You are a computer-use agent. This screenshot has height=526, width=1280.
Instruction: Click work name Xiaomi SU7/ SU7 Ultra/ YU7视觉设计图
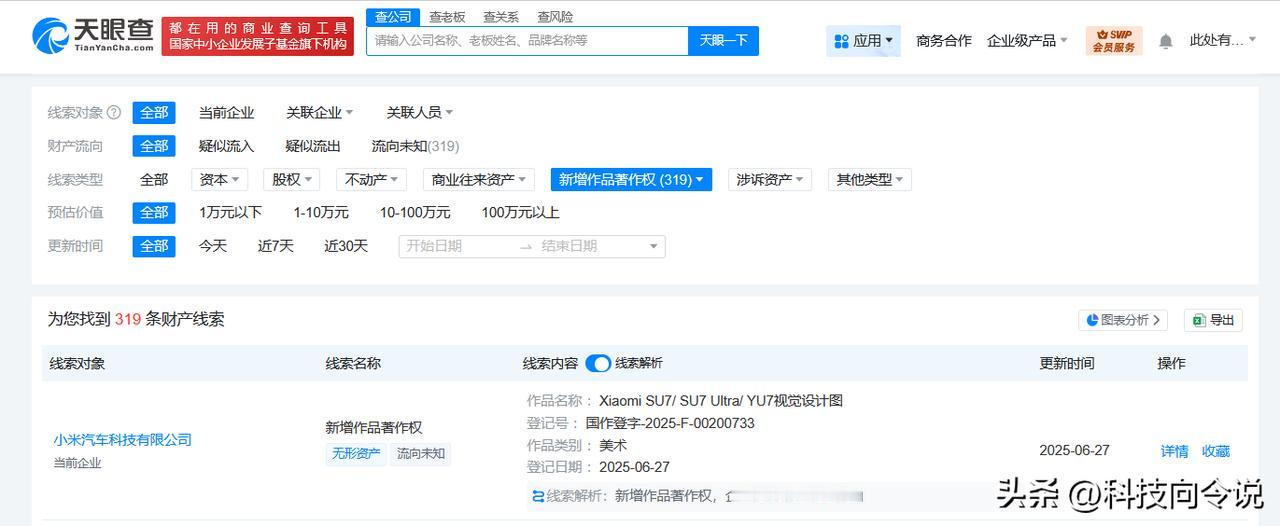721,400
